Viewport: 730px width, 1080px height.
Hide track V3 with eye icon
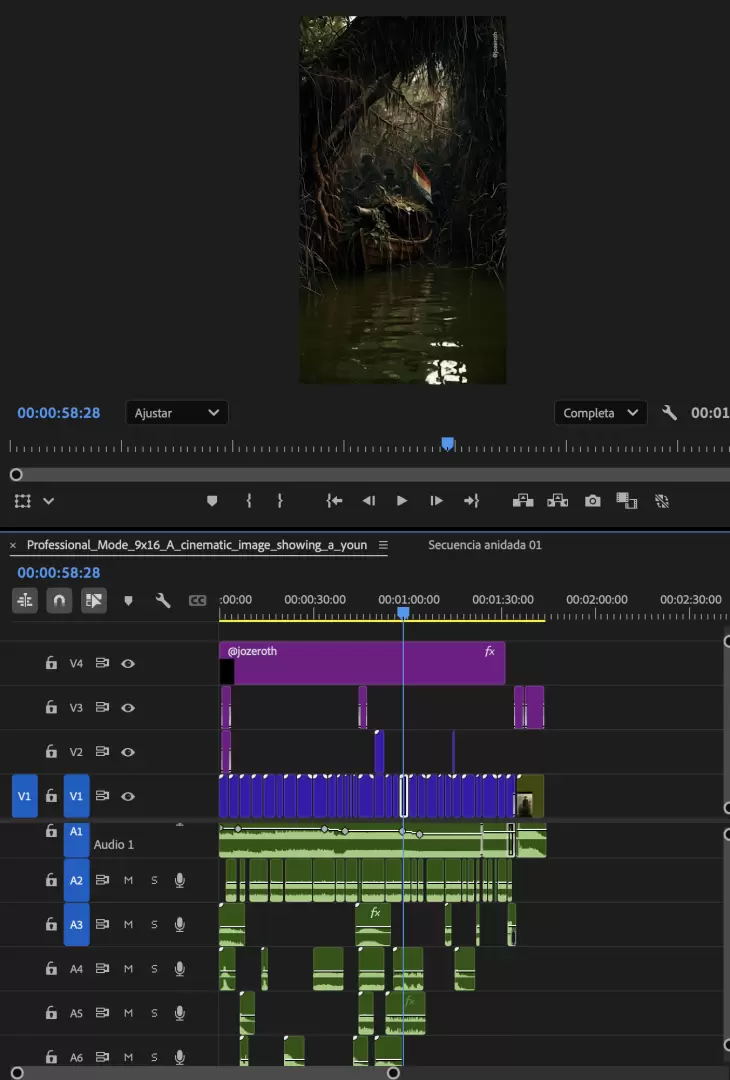(x=128, y=707)
